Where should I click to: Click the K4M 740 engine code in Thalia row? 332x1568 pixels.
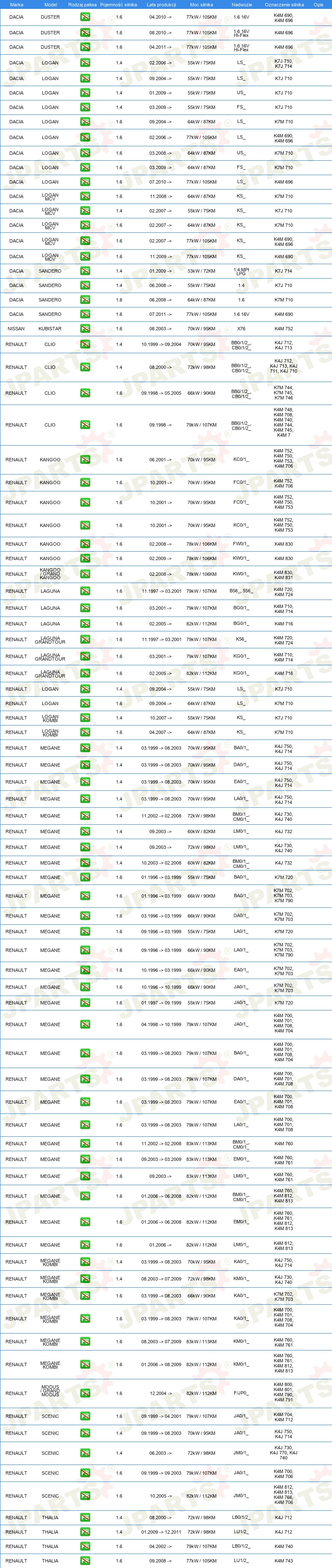283,1546
